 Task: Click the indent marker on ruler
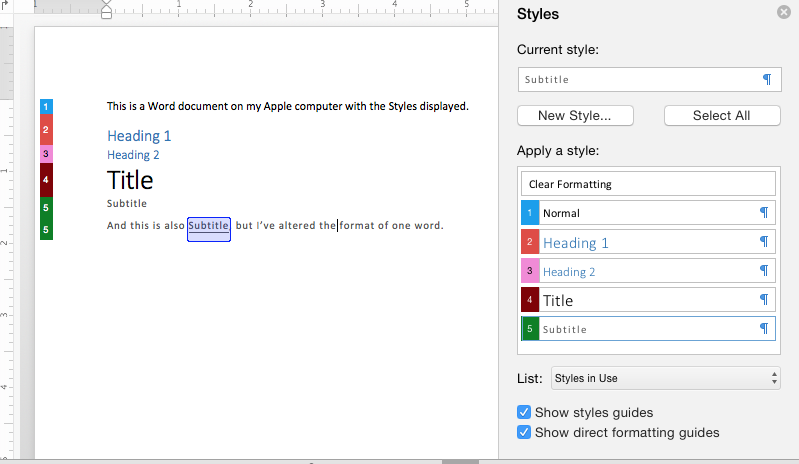pos(106,10)
